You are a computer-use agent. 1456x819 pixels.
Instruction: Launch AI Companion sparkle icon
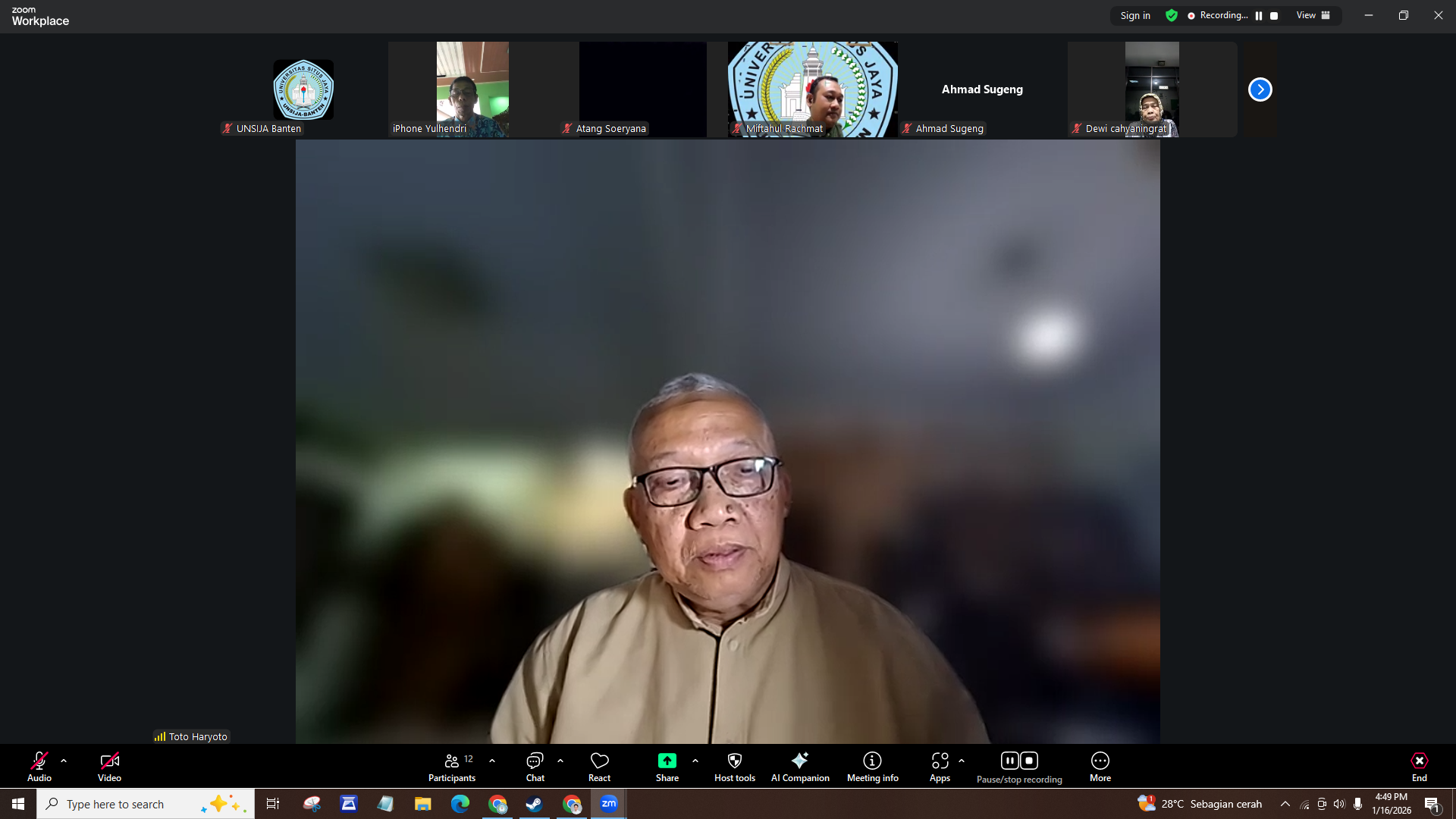(799, 761)
